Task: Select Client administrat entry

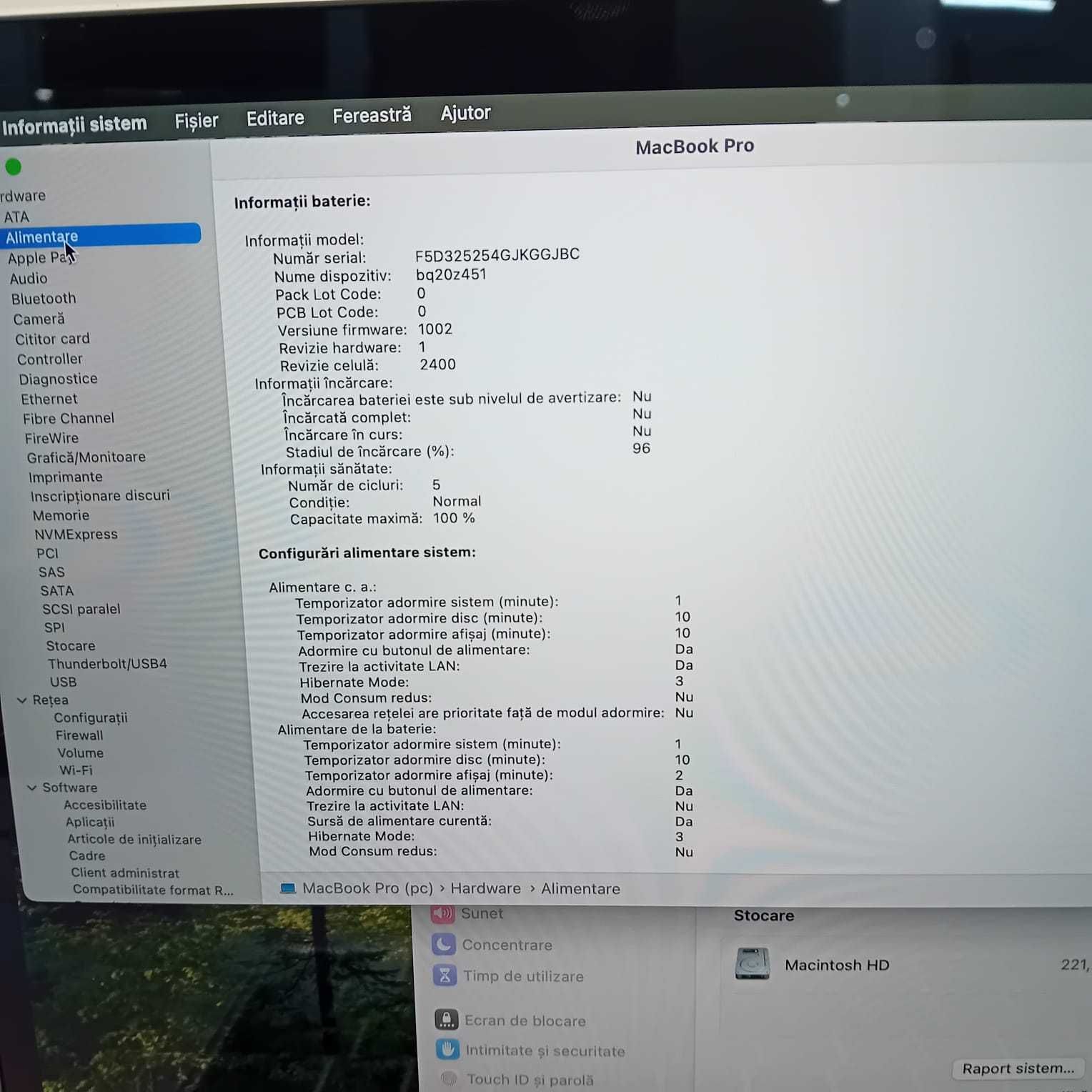Action: tap(124, 873)
